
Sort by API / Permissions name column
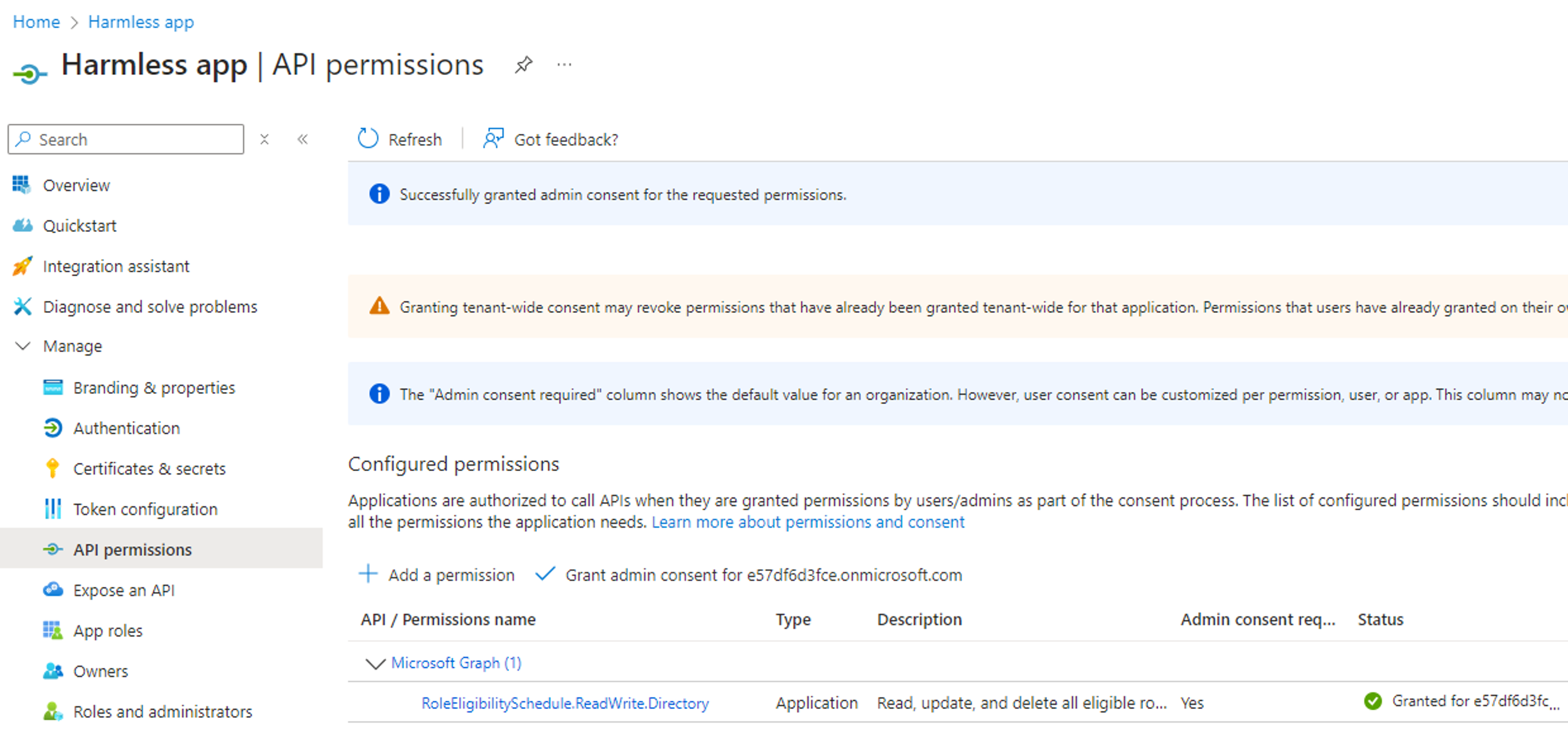click(x=448, y=619)
